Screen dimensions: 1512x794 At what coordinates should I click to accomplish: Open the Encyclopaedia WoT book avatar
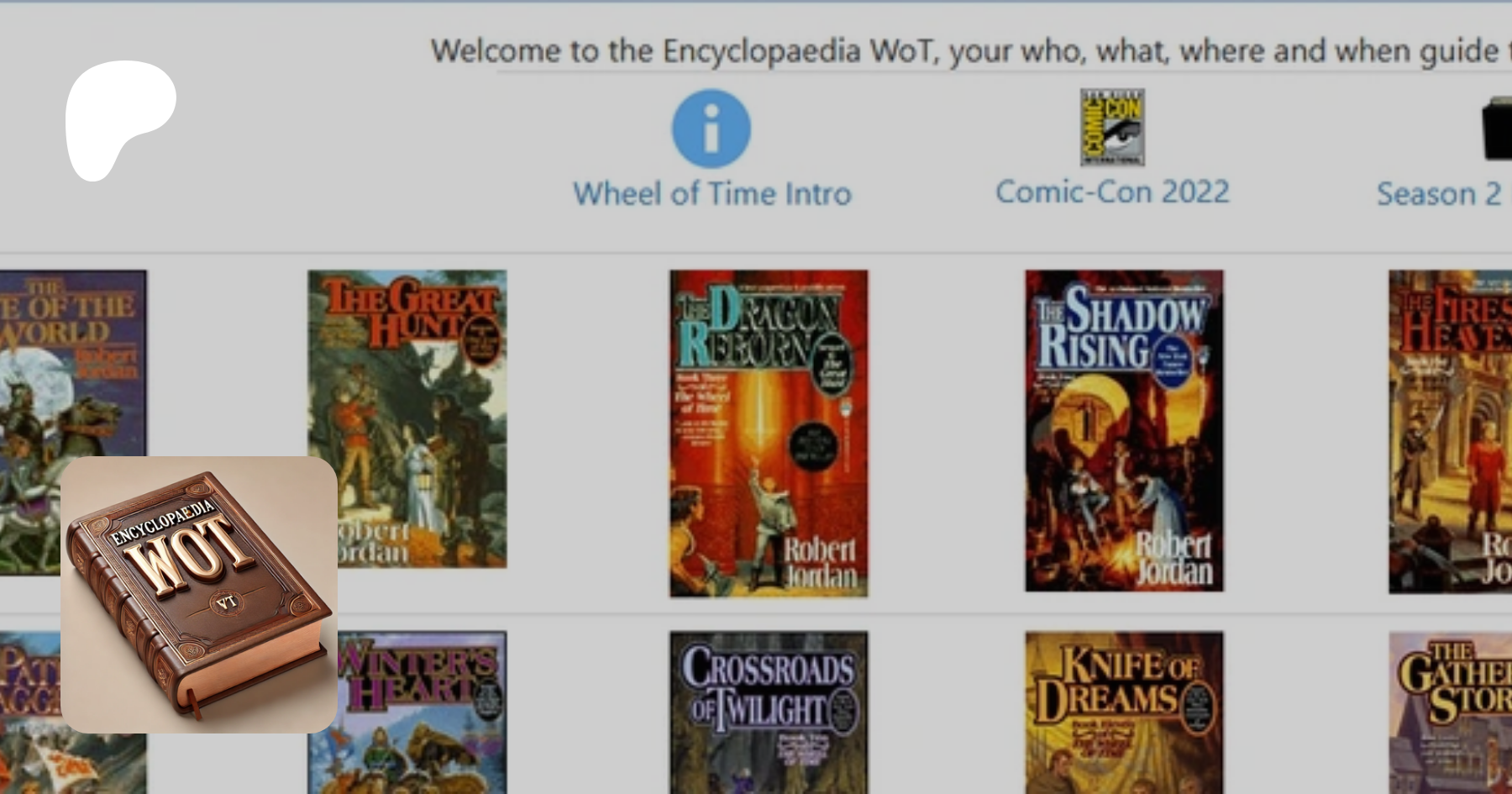coord(199,595)
